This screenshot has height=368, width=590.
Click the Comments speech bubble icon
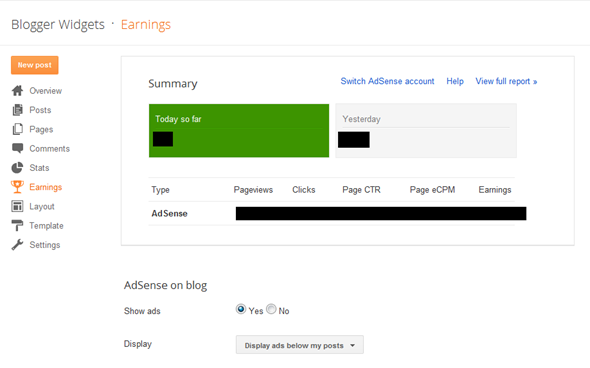tap(17, 148)
